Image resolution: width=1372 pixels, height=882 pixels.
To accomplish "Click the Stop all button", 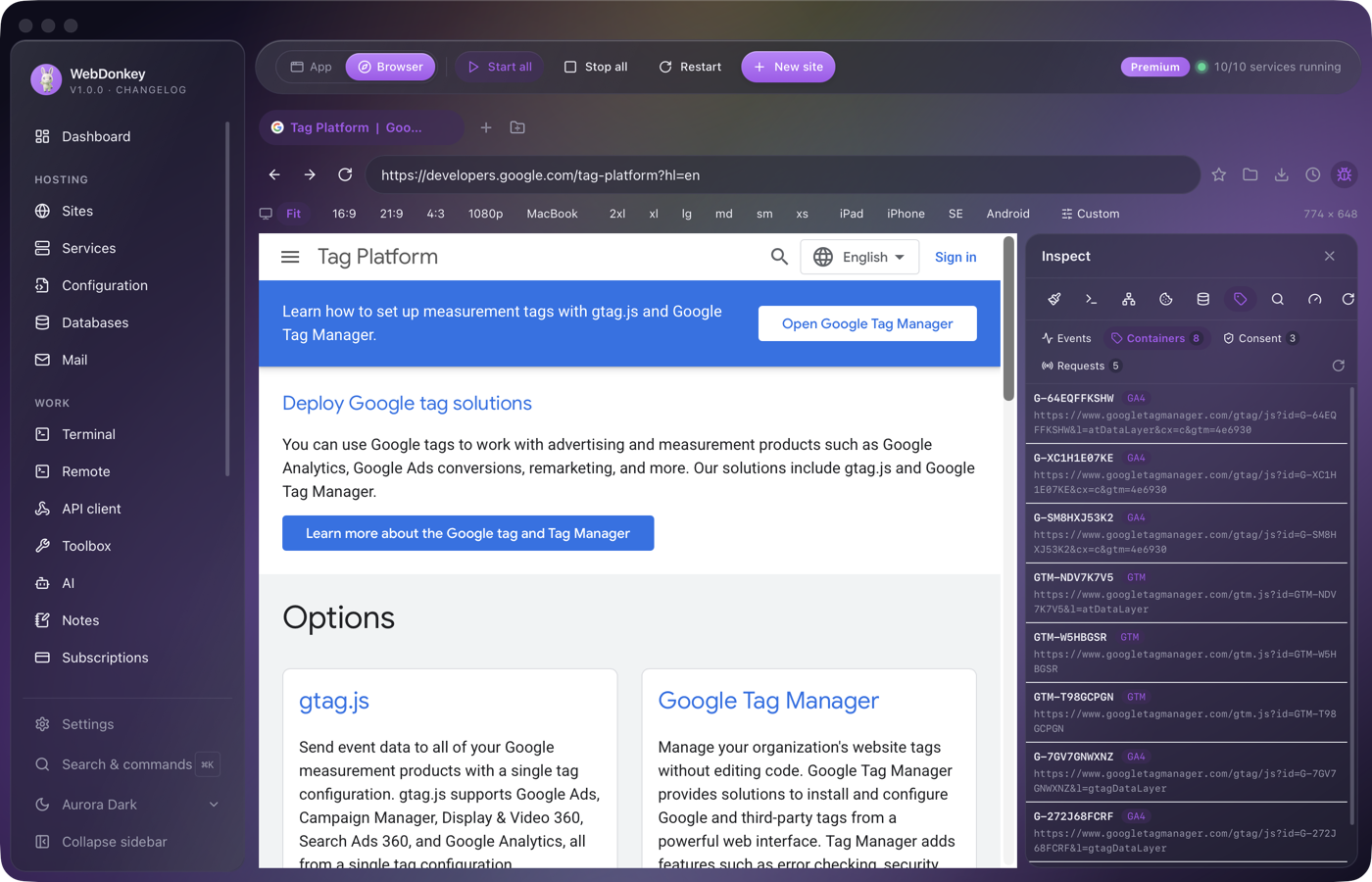I will click(596, 67).
